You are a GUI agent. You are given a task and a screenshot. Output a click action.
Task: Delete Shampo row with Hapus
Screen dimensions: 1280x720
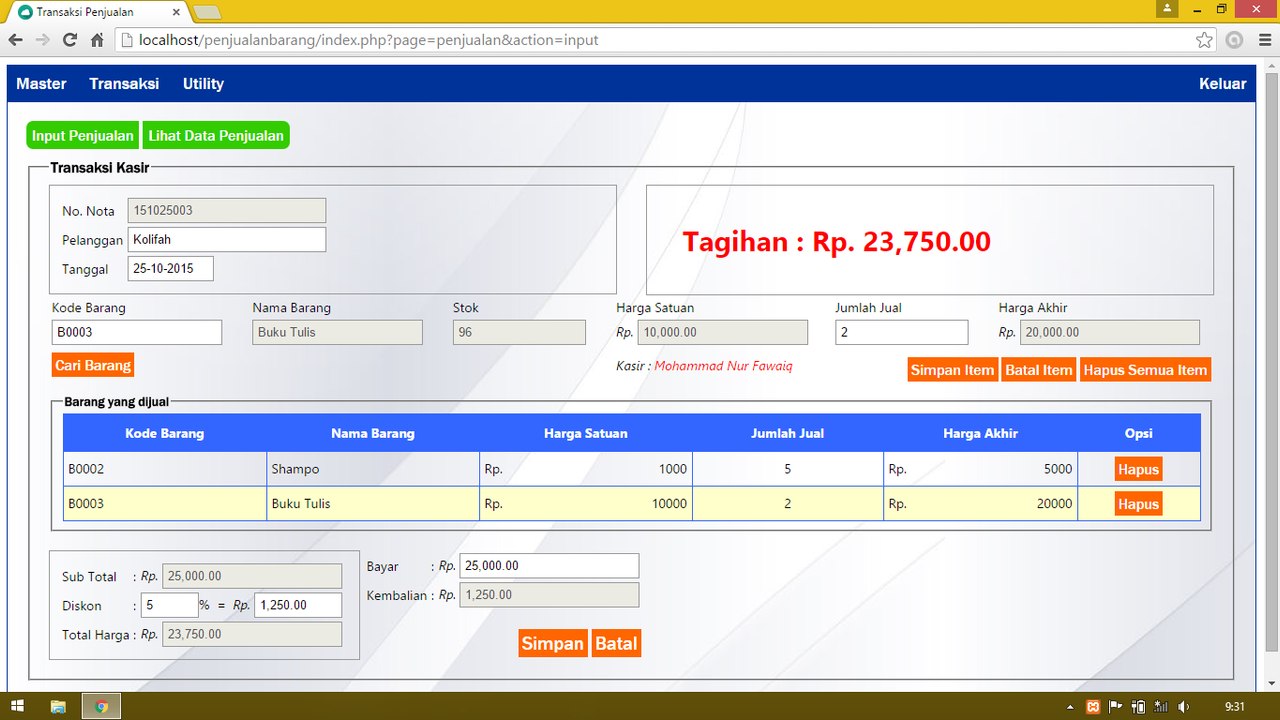(x=1138, y=469)
